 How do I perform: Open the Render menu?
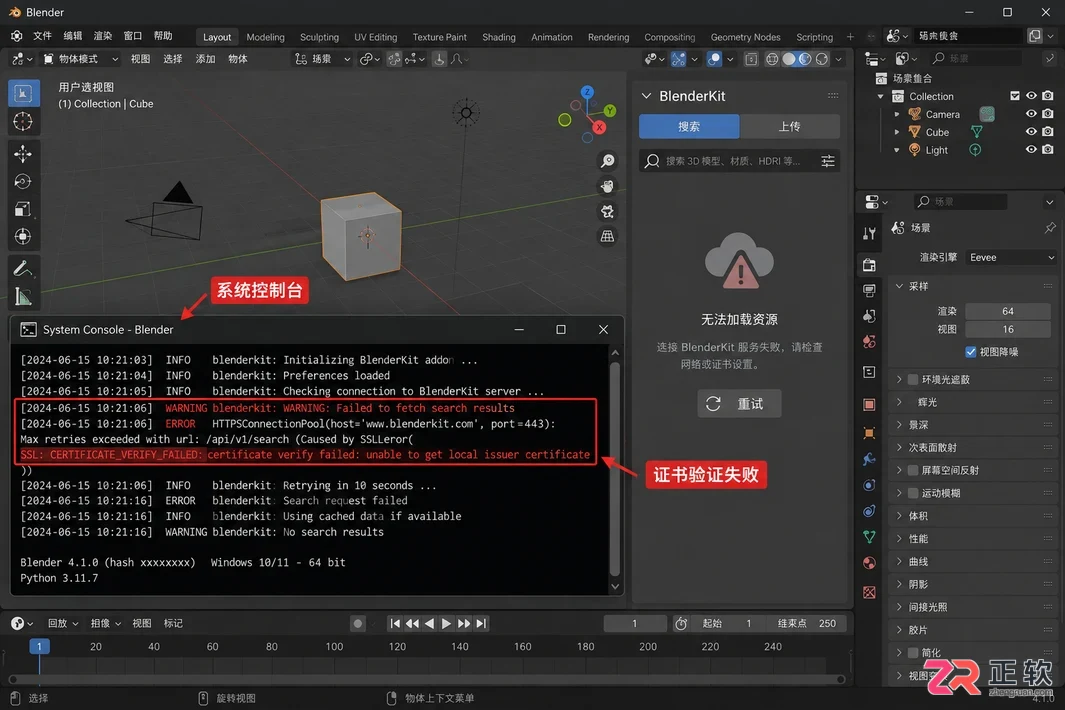(x=103, y=36)
